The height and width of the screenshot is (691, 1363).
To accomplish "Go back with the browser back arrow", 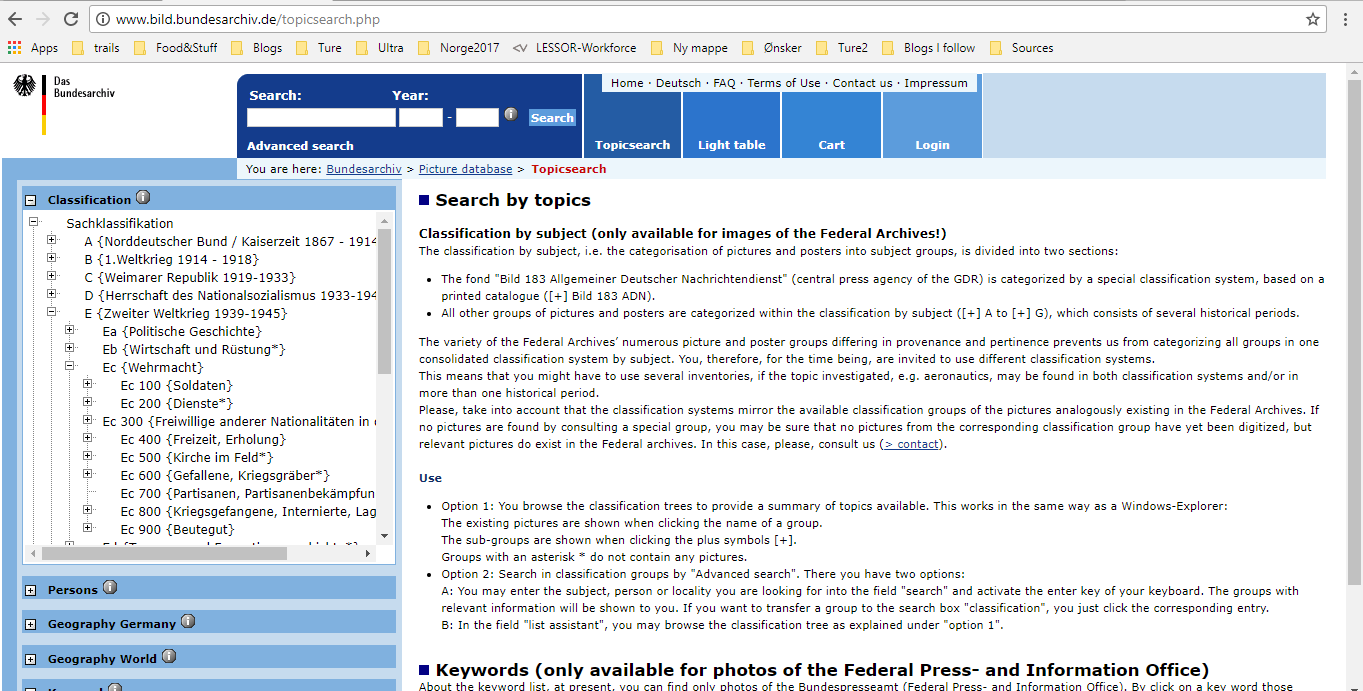I will point(16,19).
